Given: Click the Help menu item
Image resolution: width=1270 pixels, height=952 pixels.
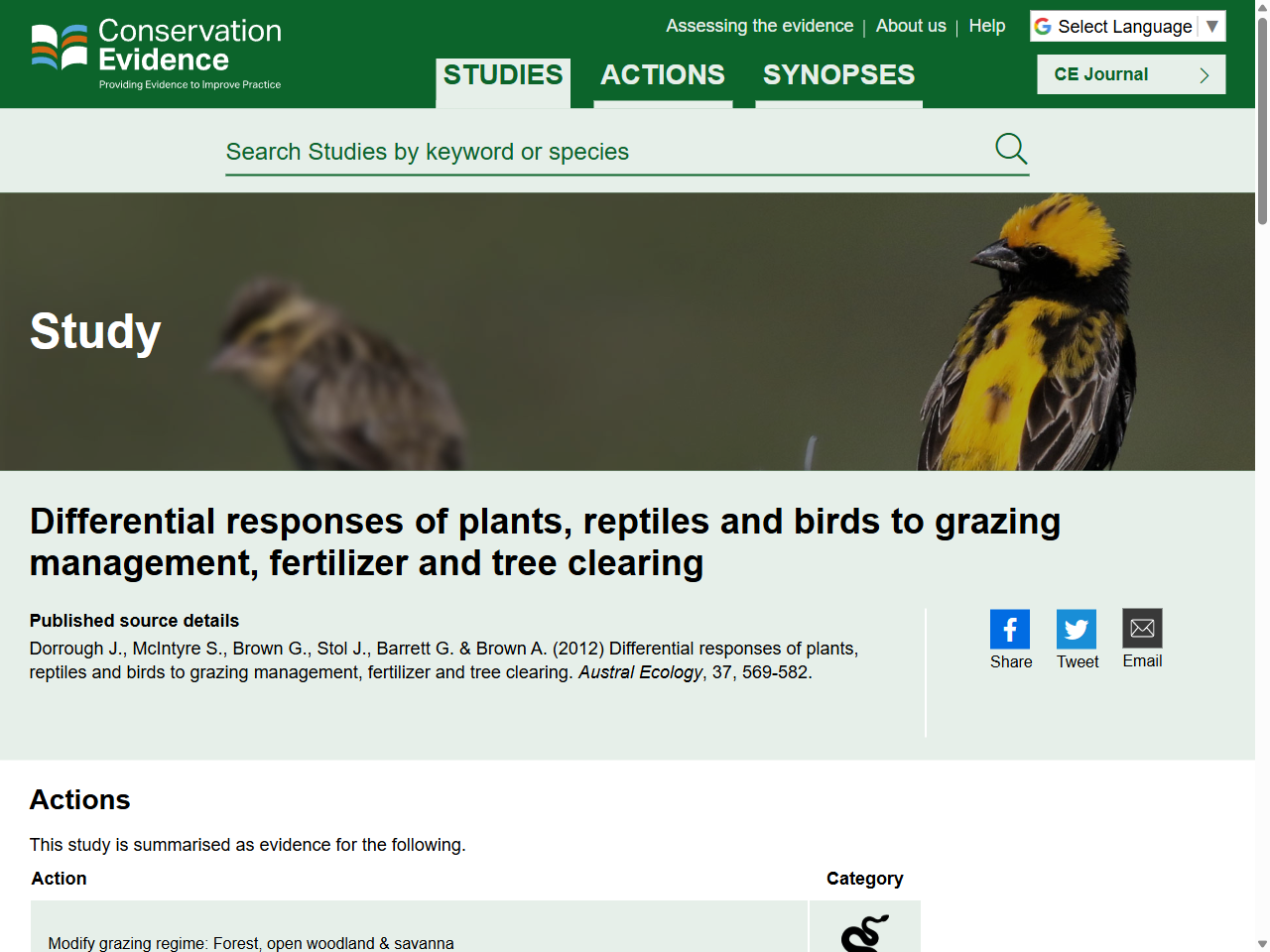Looking at the screenshot, I should [987, 26].
